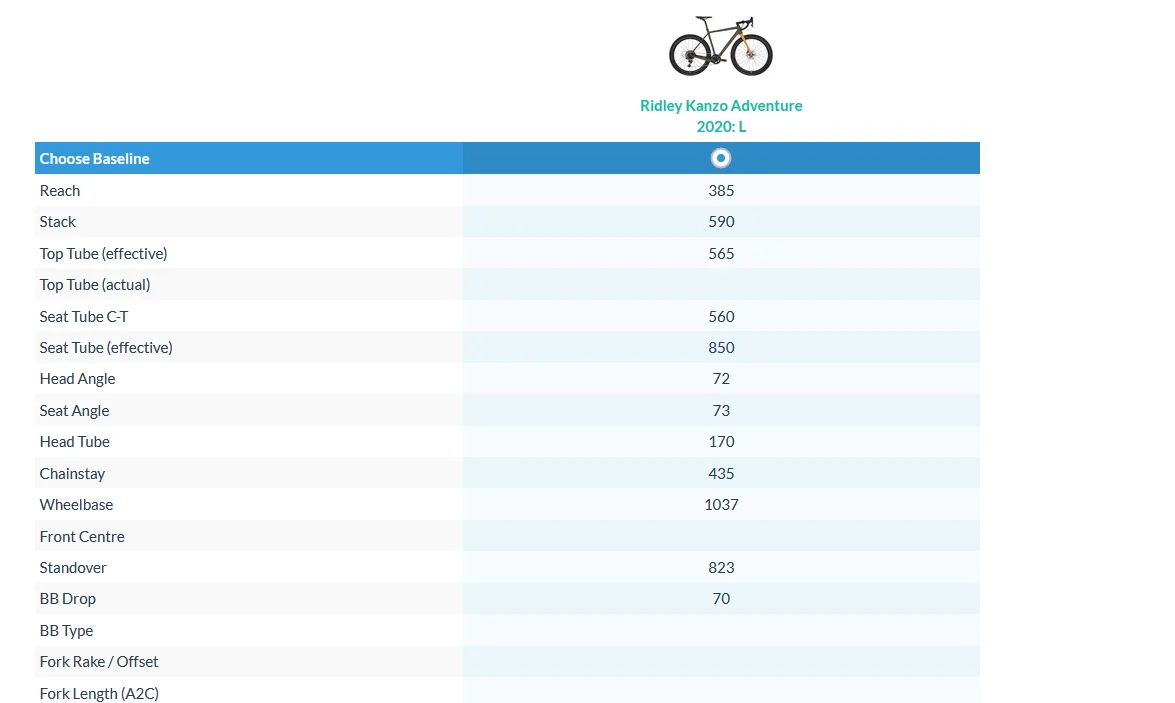Click the Head Tube label

click(x=75, y=442)
